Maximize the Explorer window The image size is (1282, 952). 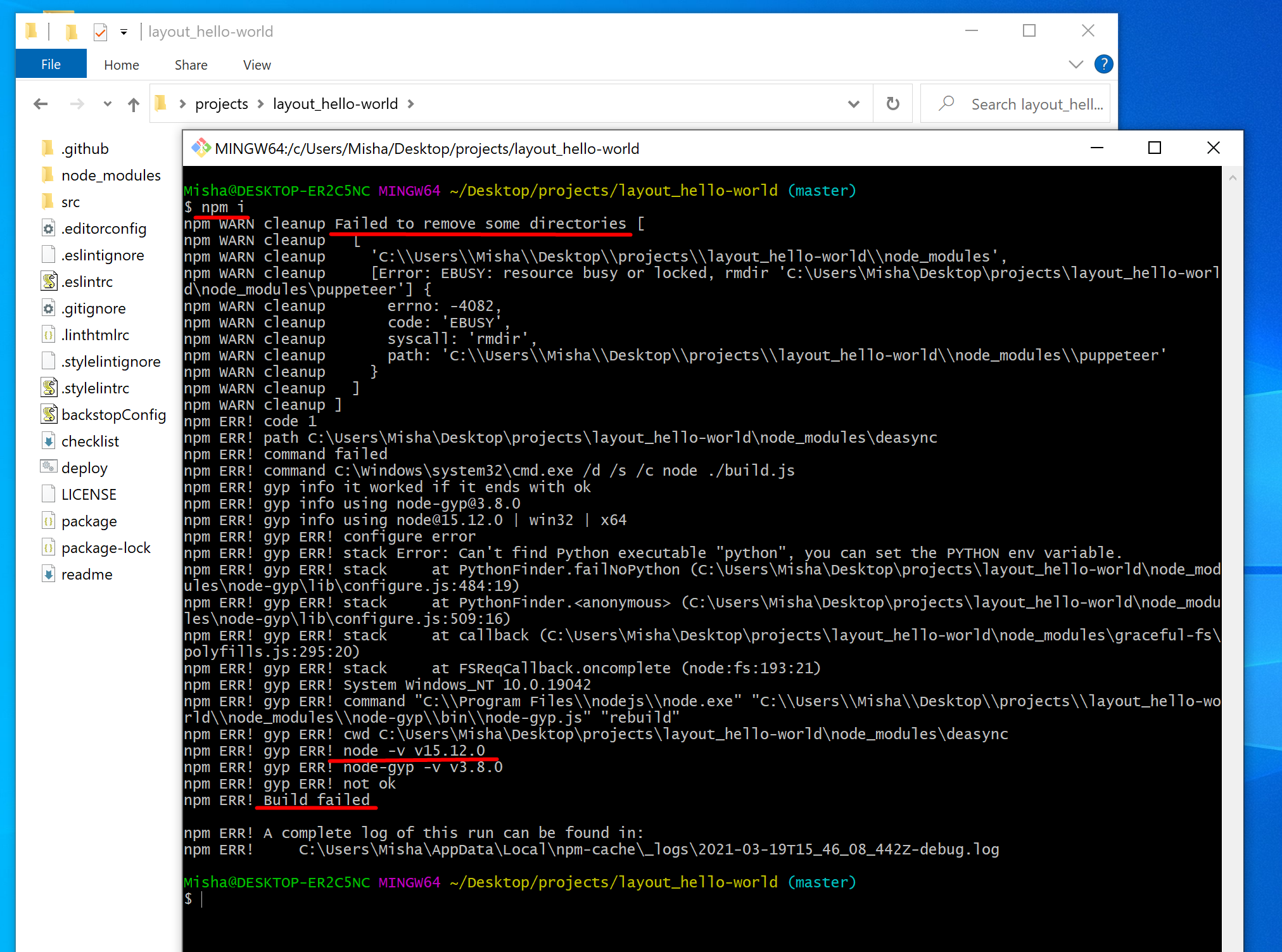(1029, 30)
